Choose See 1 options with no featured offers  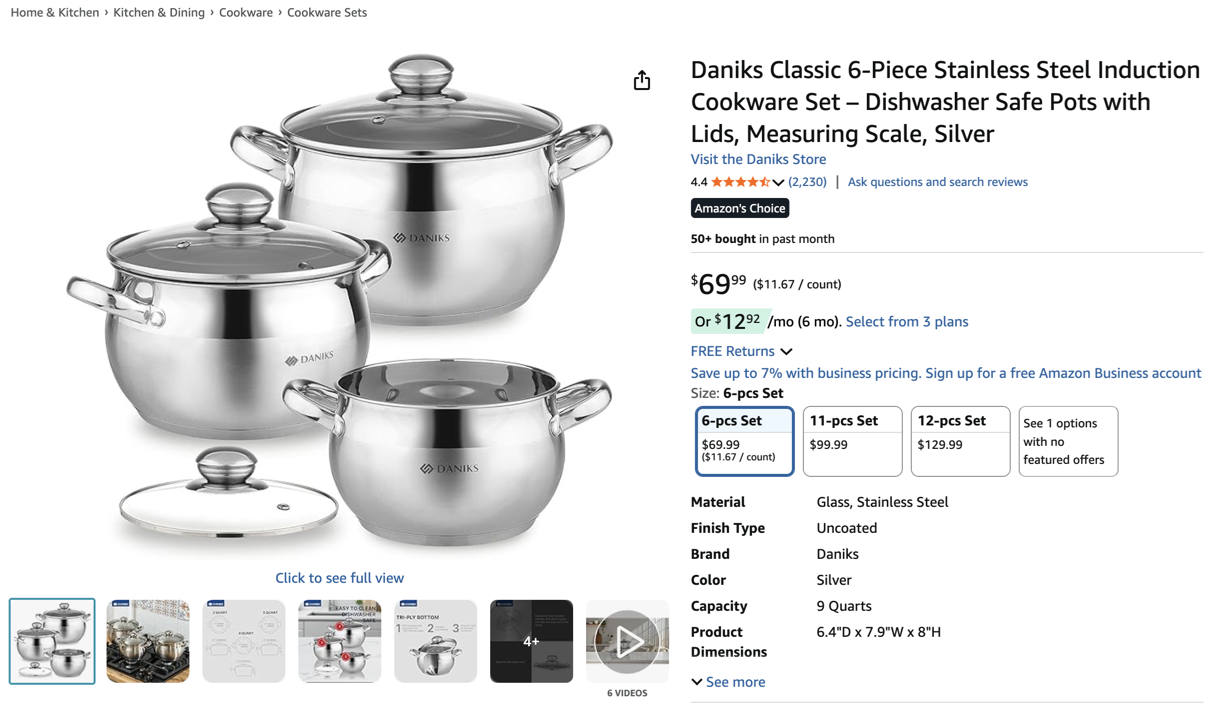click(1068, 441)
